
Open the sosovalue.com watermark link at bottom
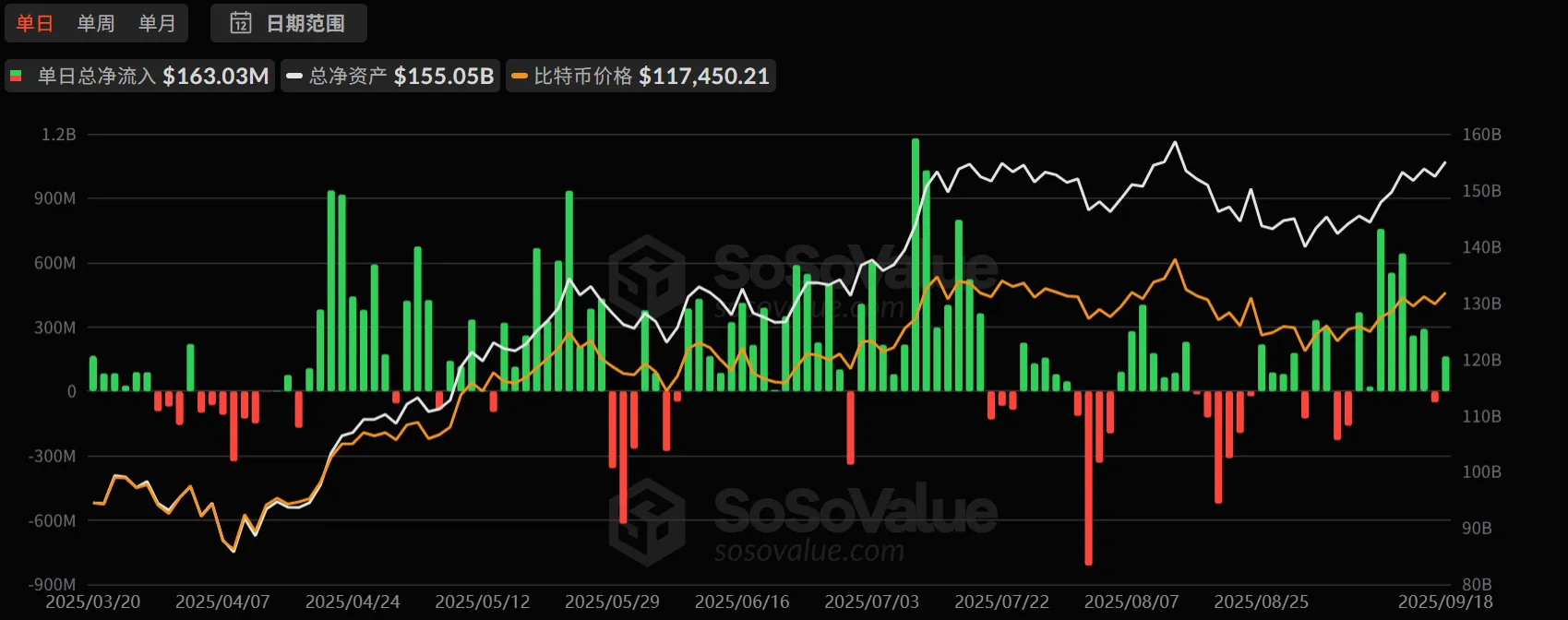808,552
